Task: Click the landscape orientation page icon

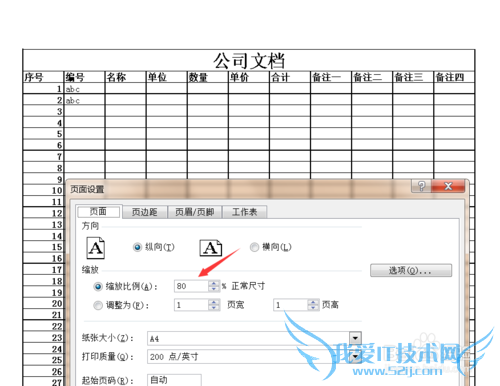Action: click(211, 248)
